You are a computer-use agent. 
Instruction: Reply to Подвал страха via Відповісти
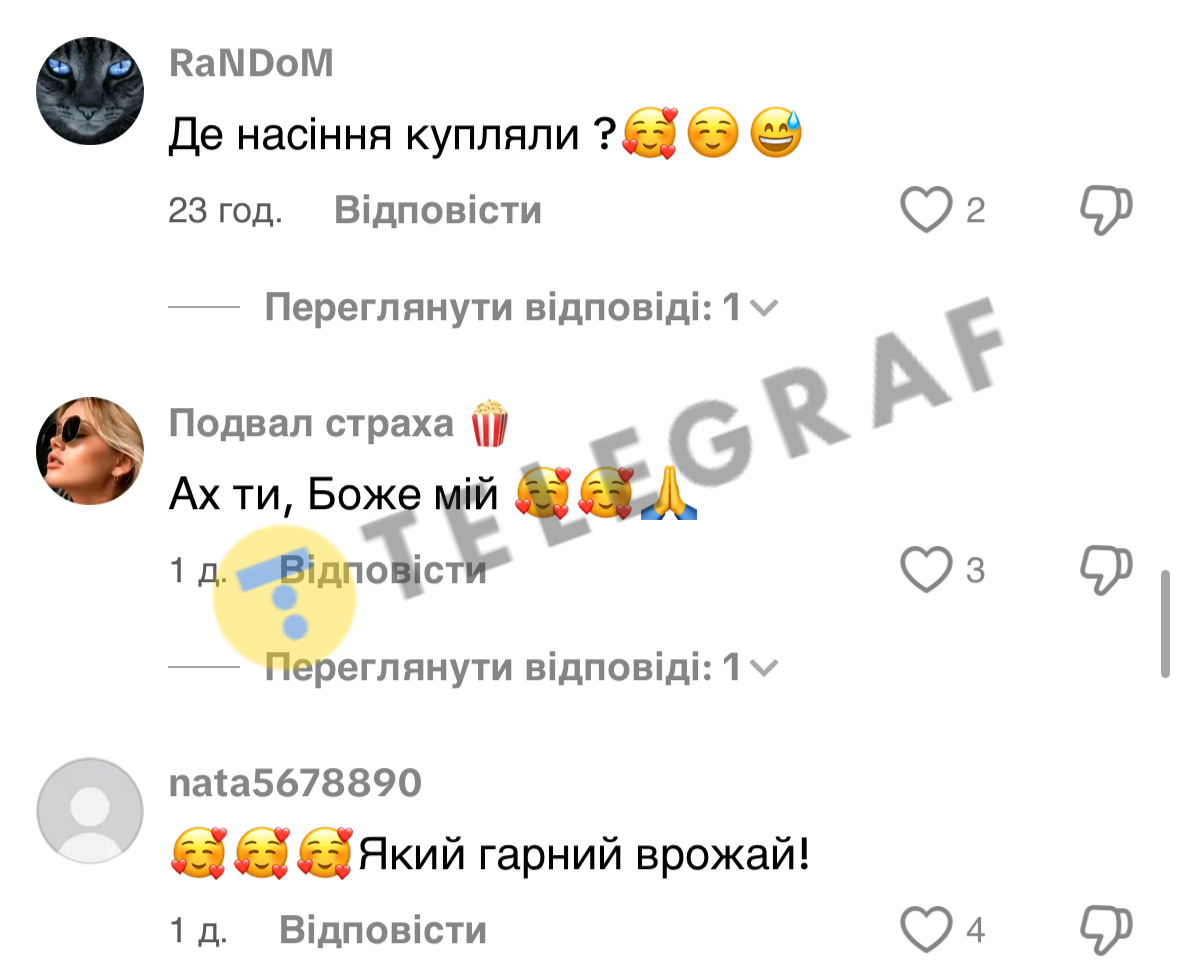[x=383, y=570]
